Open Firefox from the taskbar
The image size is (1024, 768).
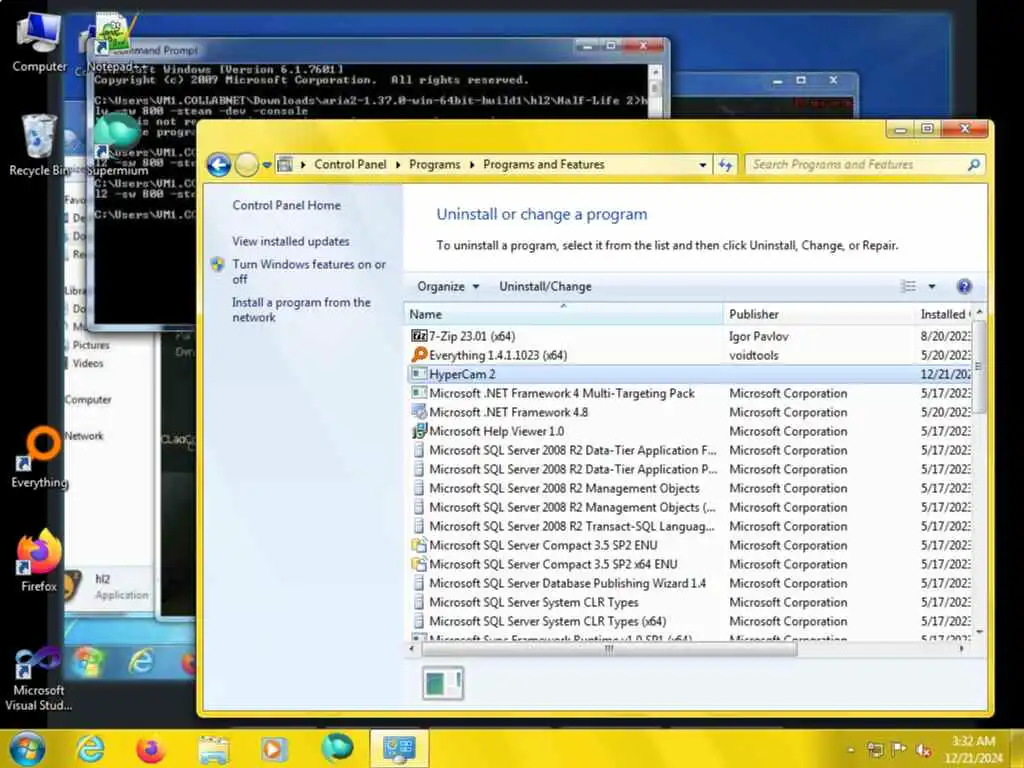click(151, 748)
